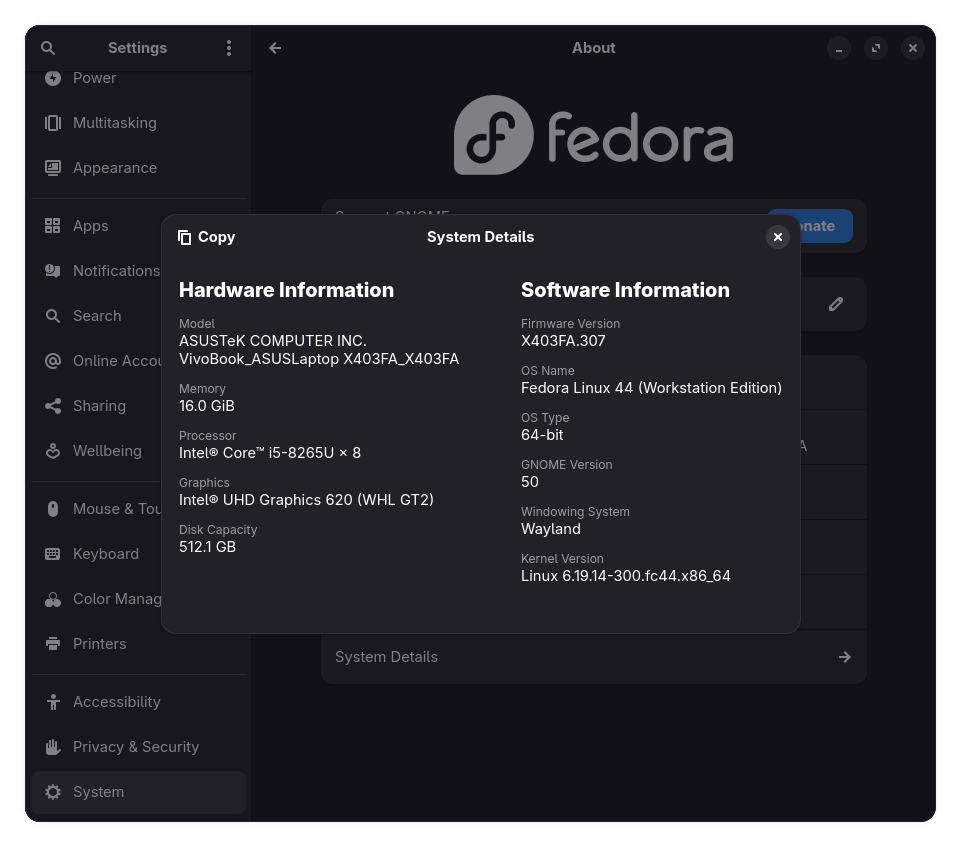Viewport: 961px width, 847px height.
Task: Click the Power settings item
Action: [94, 78]
